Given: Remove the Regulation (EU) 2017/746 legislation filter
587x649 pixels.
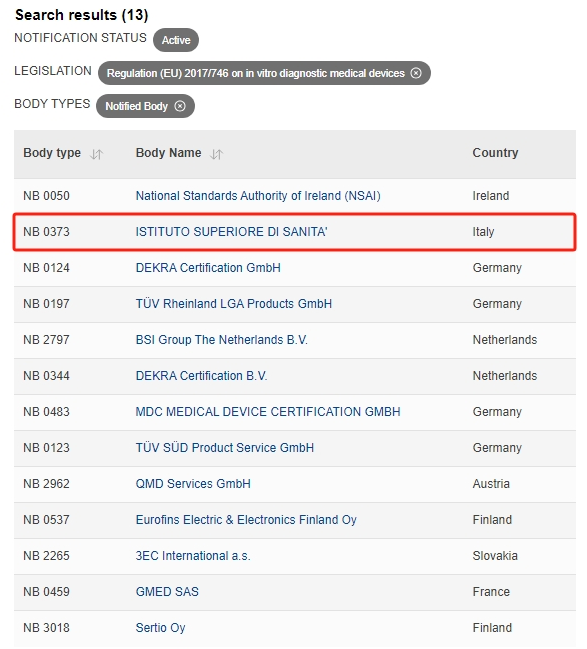Looking at the screenshot, I should (x=416, y=73).
